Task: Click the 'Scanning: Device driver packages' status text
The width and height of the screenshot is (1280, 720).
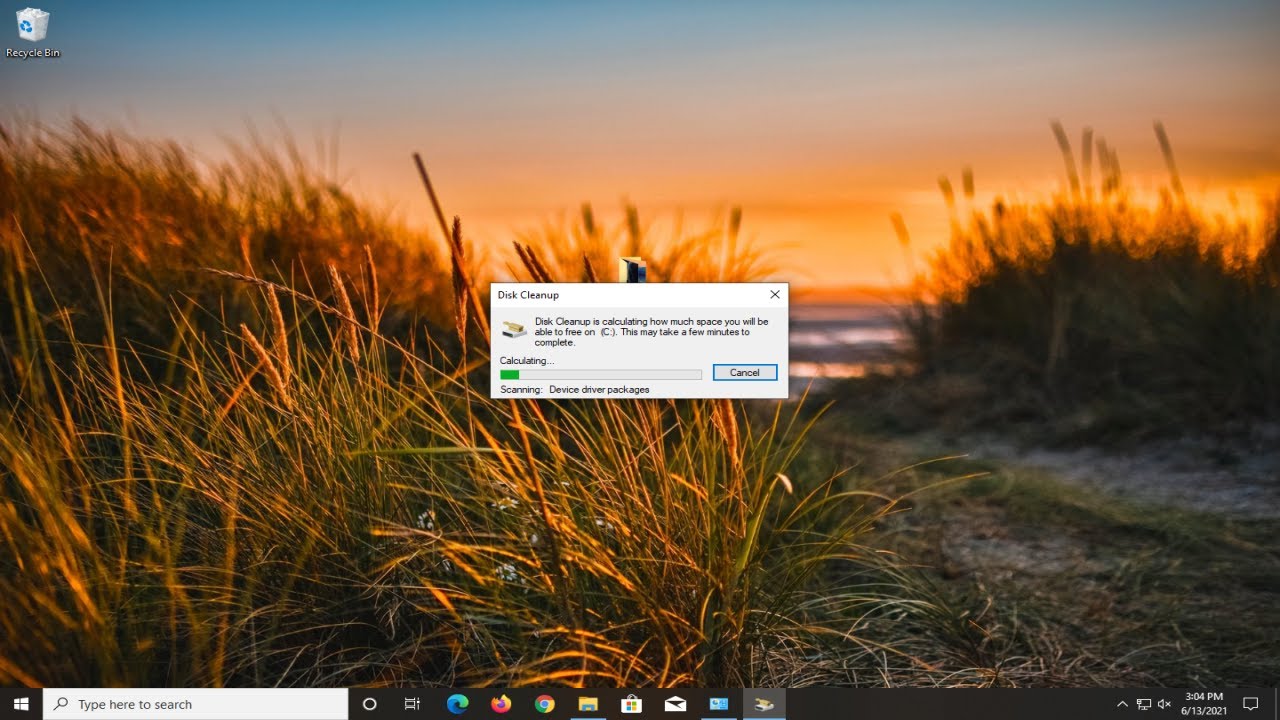Action: 575,389
